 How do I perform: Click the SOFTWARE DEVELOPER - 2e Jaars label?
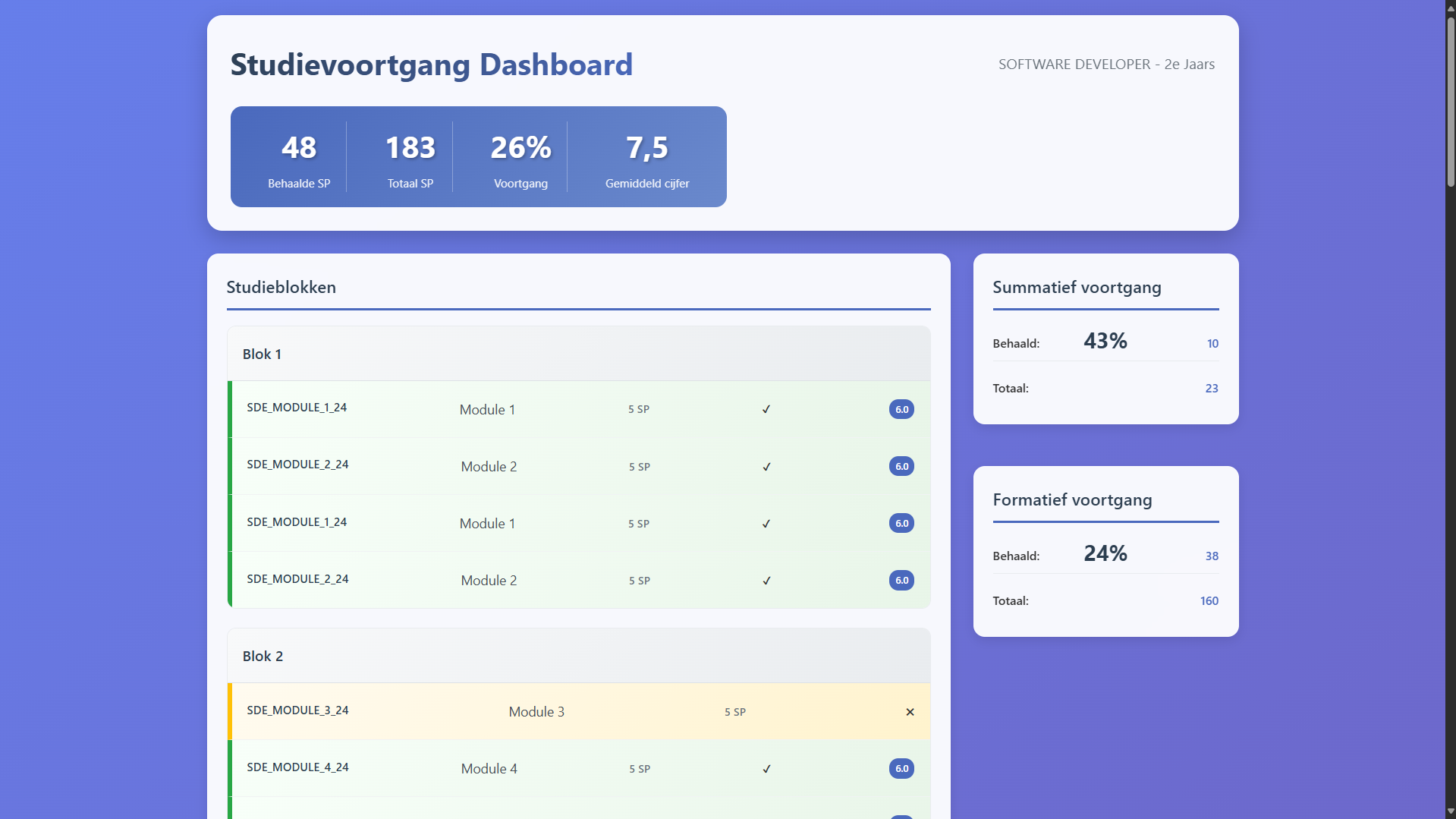1106,65
